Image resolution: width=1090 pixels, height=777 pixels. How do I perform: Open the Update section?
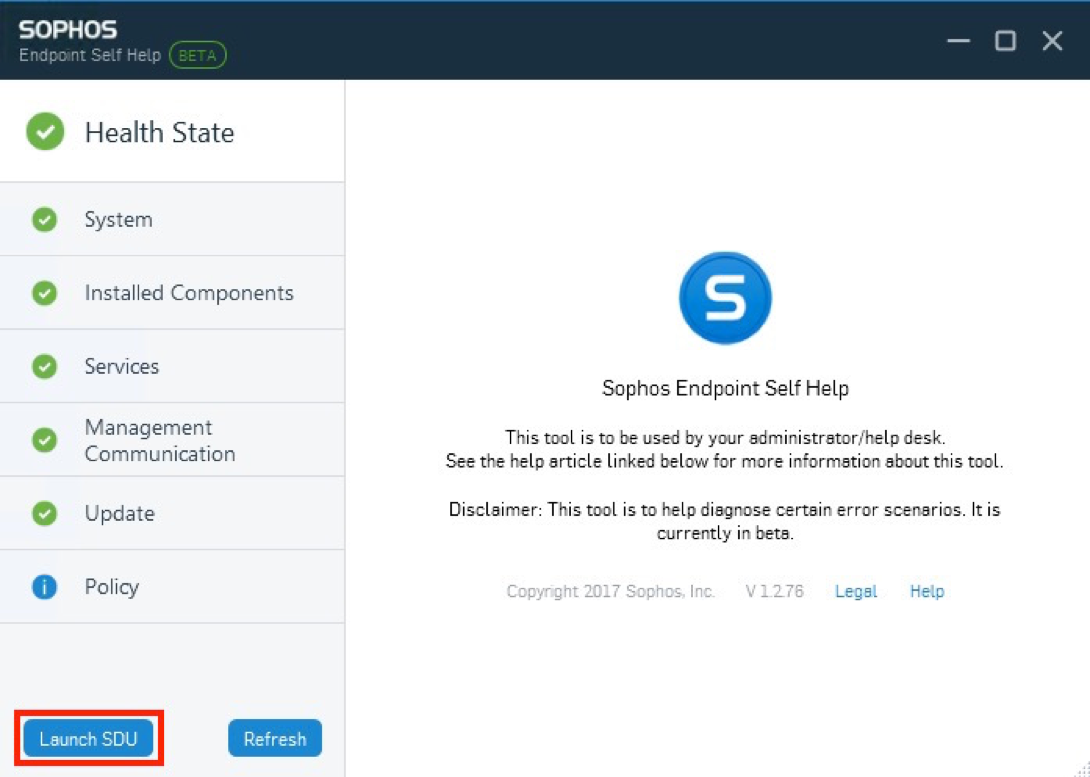[172, 514]
